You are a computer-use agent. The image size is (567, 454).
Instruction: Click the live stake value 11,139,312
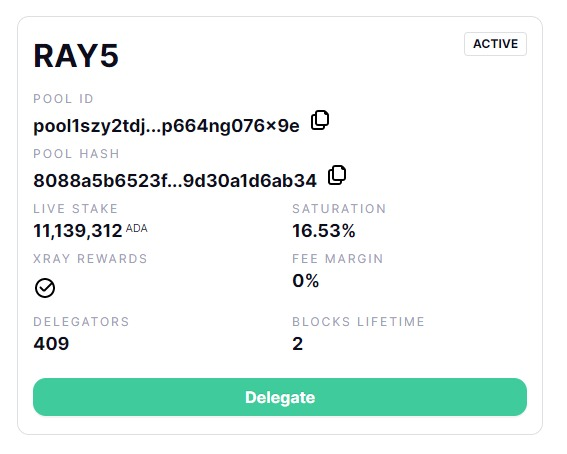pos(78,231)
